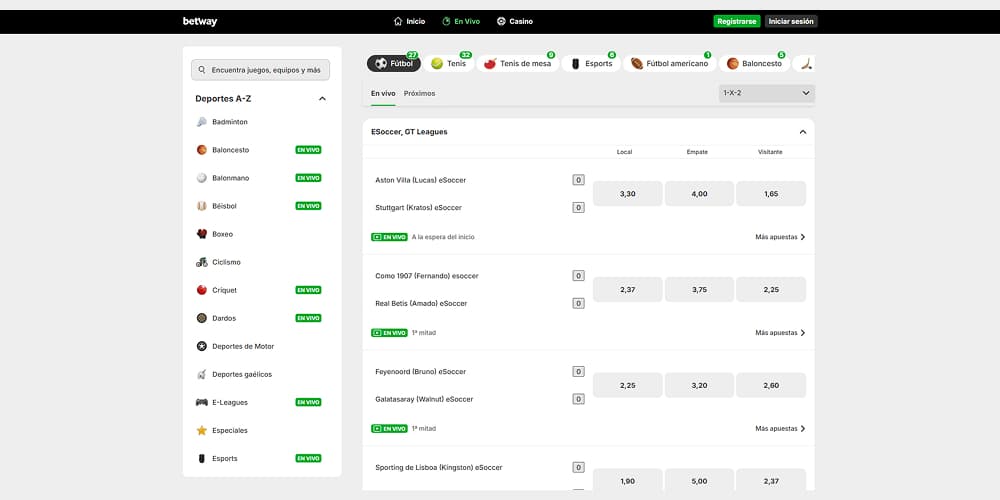
Task: Open Galatasaray (Walnut) eSoccer row
Action: tap(424, 399)
